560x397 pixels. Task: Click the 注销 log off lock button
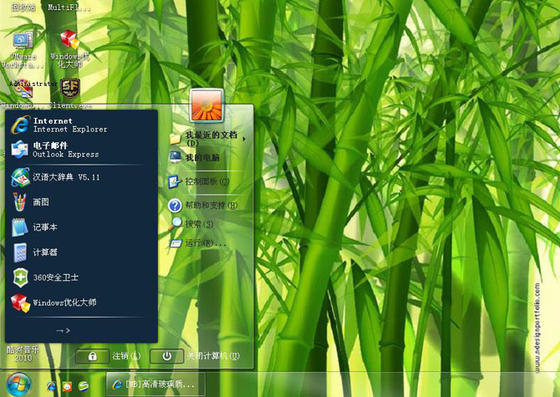92,356
